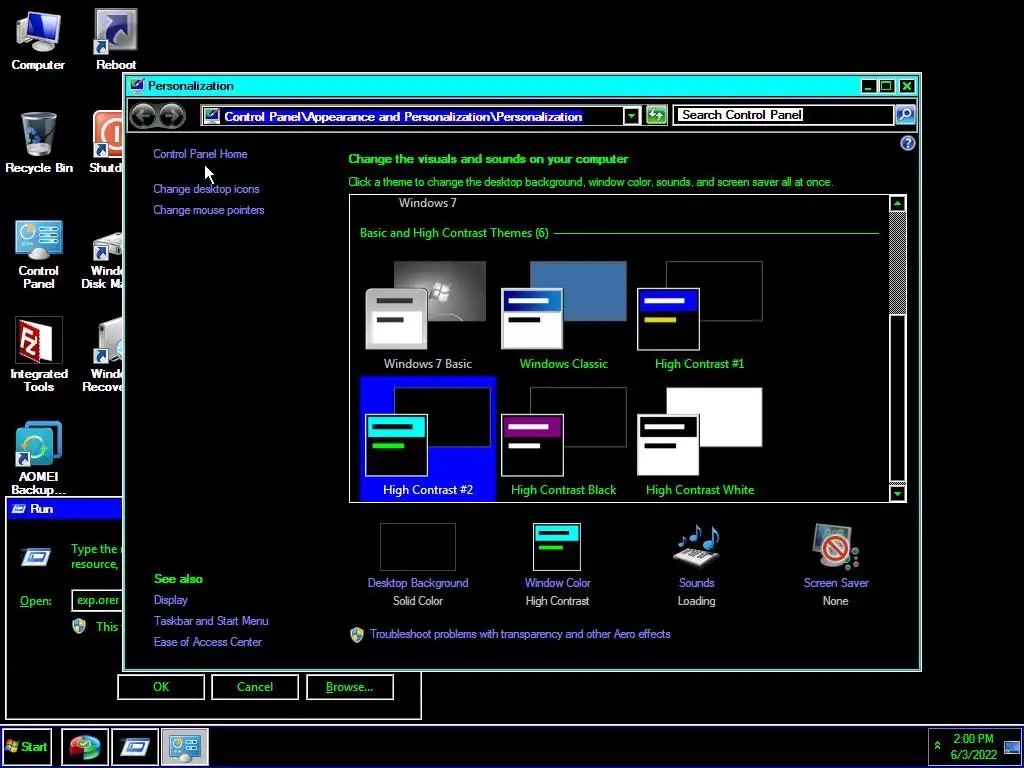The width and height of the screenshot is (1024, 768).
Task: Open Ease of Access Center link
Action: coord(208,641)
